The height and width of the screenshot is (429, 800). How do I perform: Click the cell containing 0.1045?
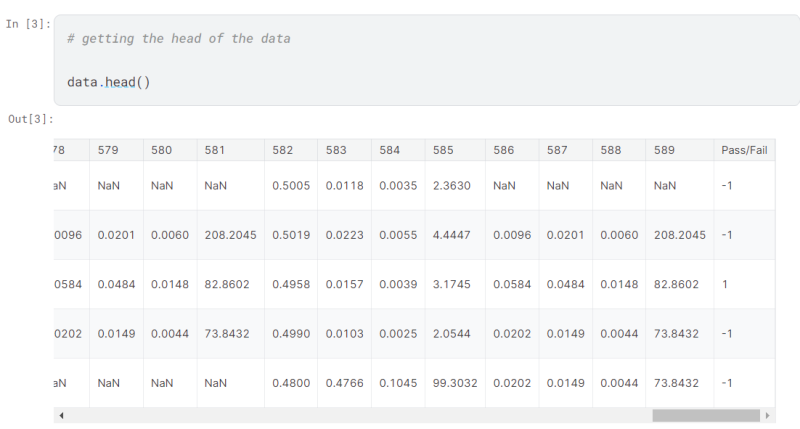pos(396,383)
